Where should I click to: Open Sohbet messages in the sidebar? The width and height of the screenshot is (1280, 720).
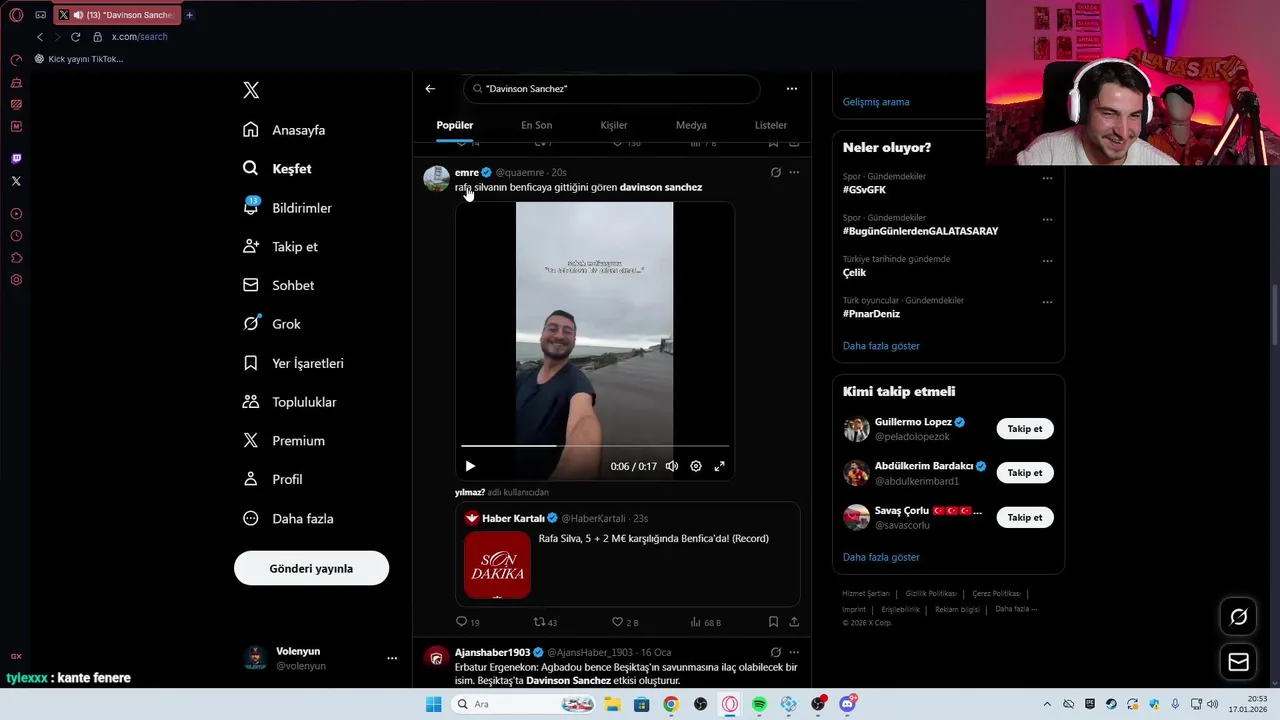(278, 285)
